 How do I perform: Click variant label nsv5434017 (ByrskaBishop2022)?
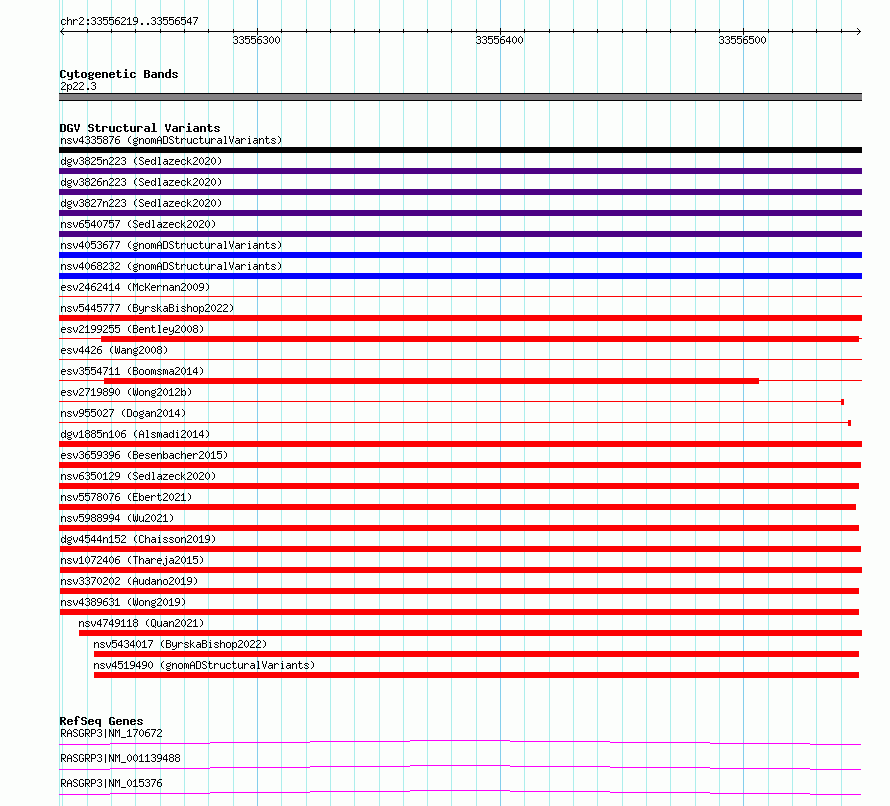(180, 644)
